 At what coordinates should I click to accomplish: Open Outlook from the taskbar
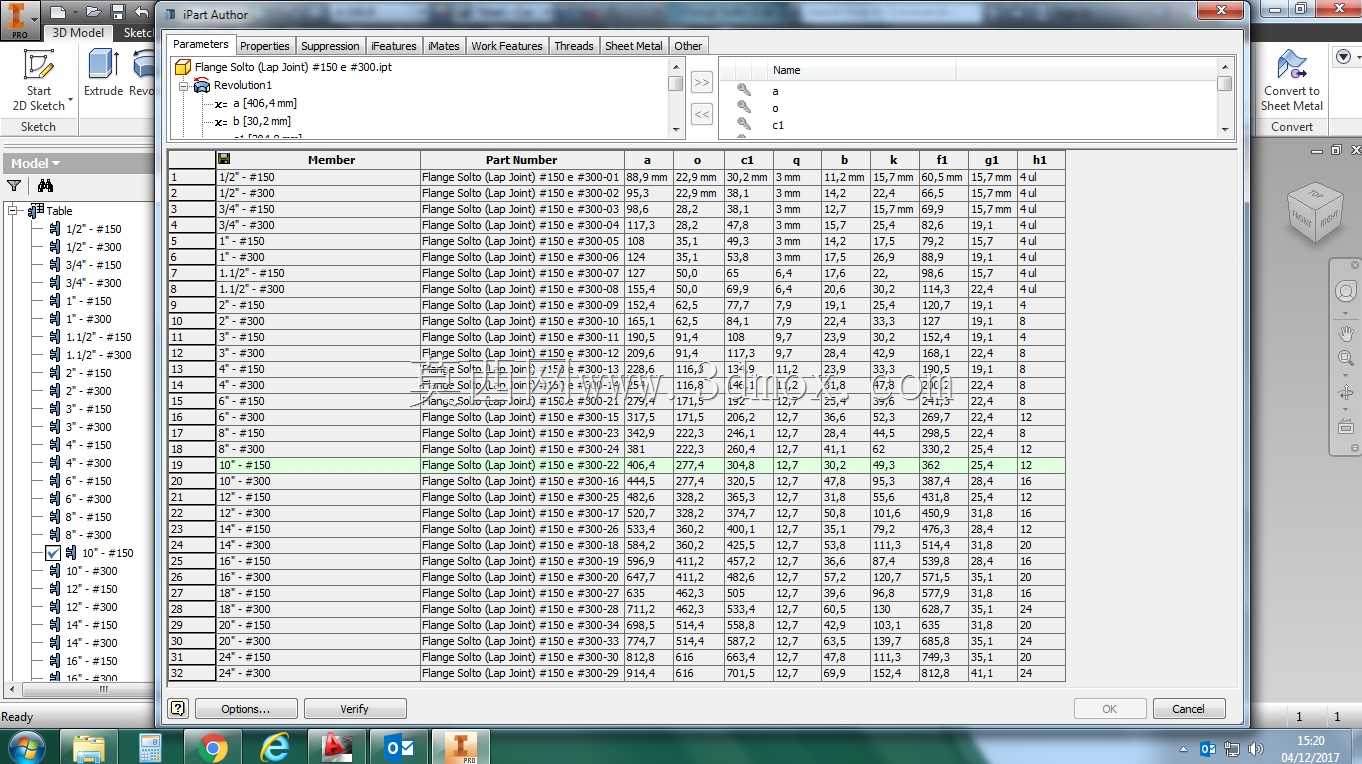tap(398, 746)
